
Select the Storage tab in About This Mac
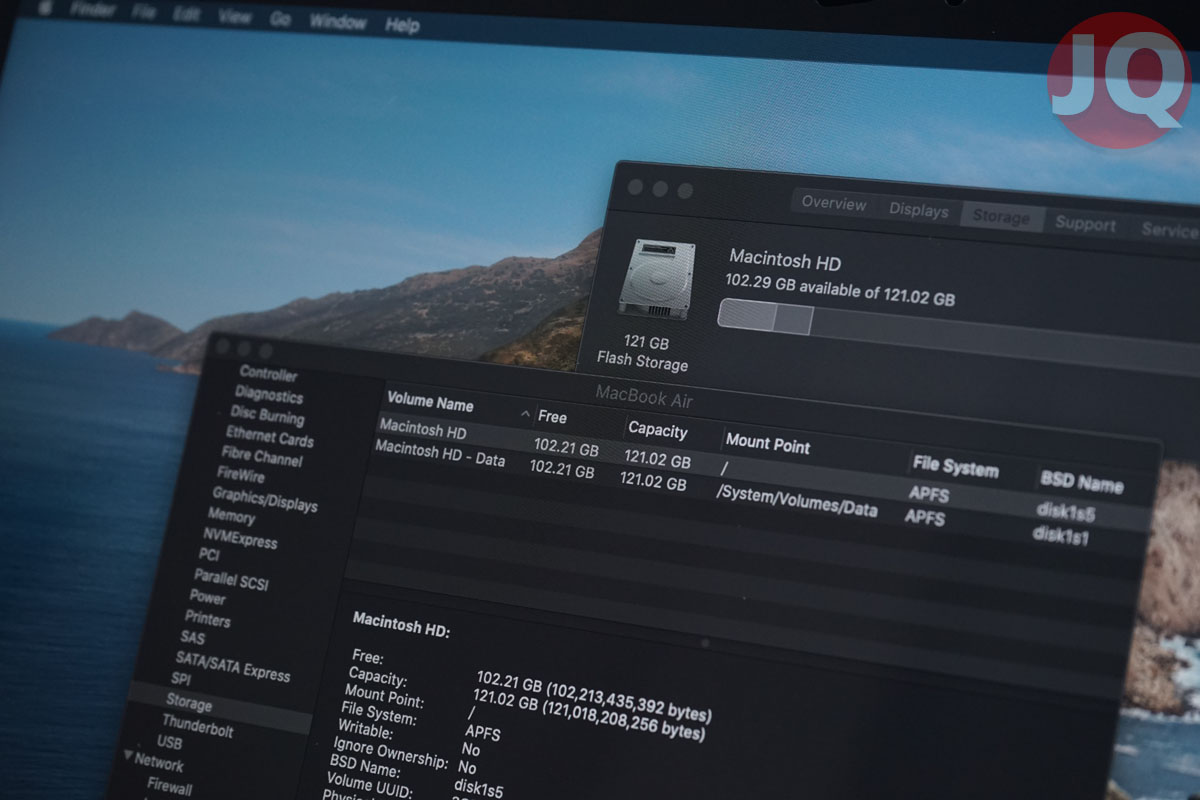click(1001, 216)
